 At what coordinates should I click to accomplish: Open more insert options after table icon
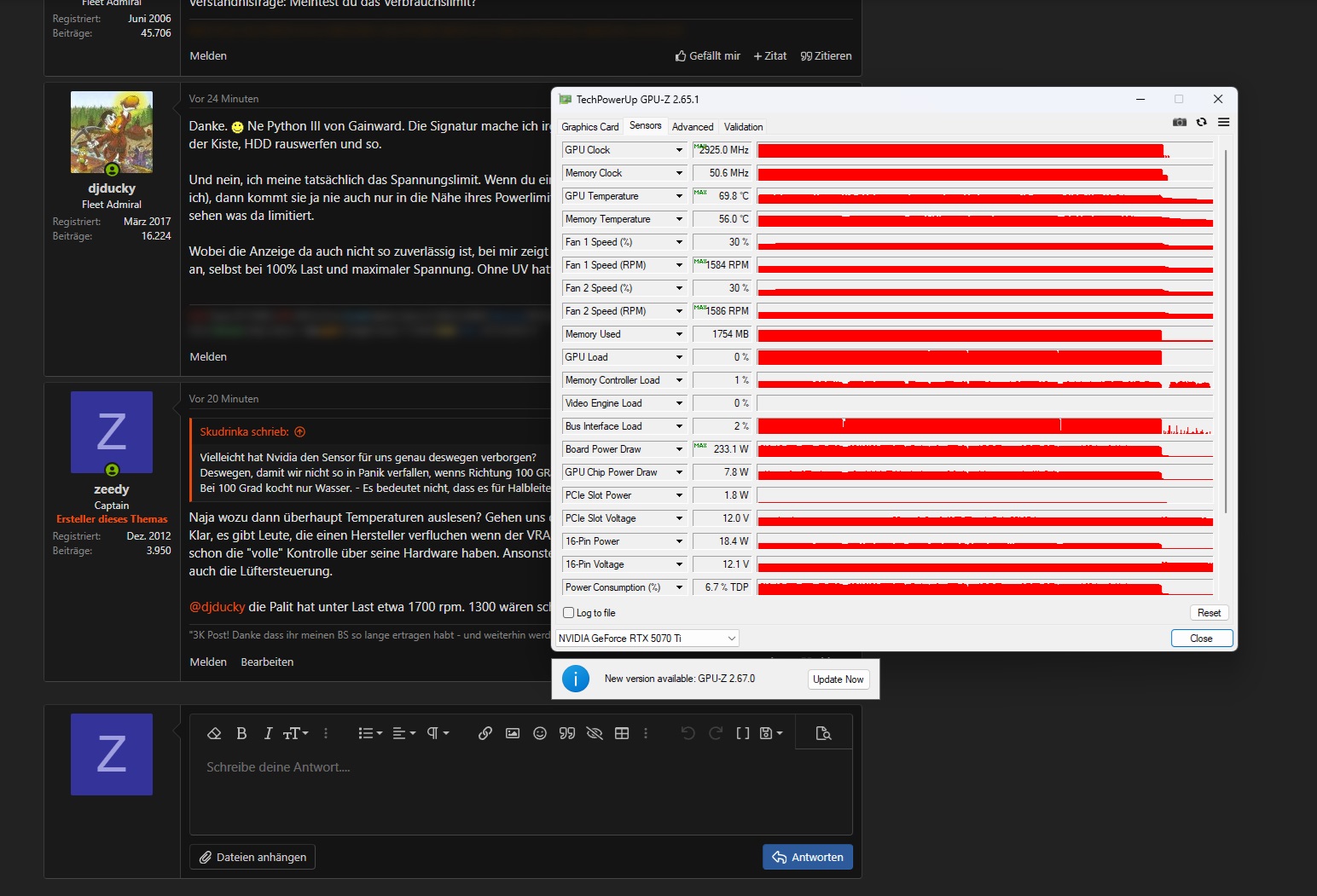[x=646, y=733]
